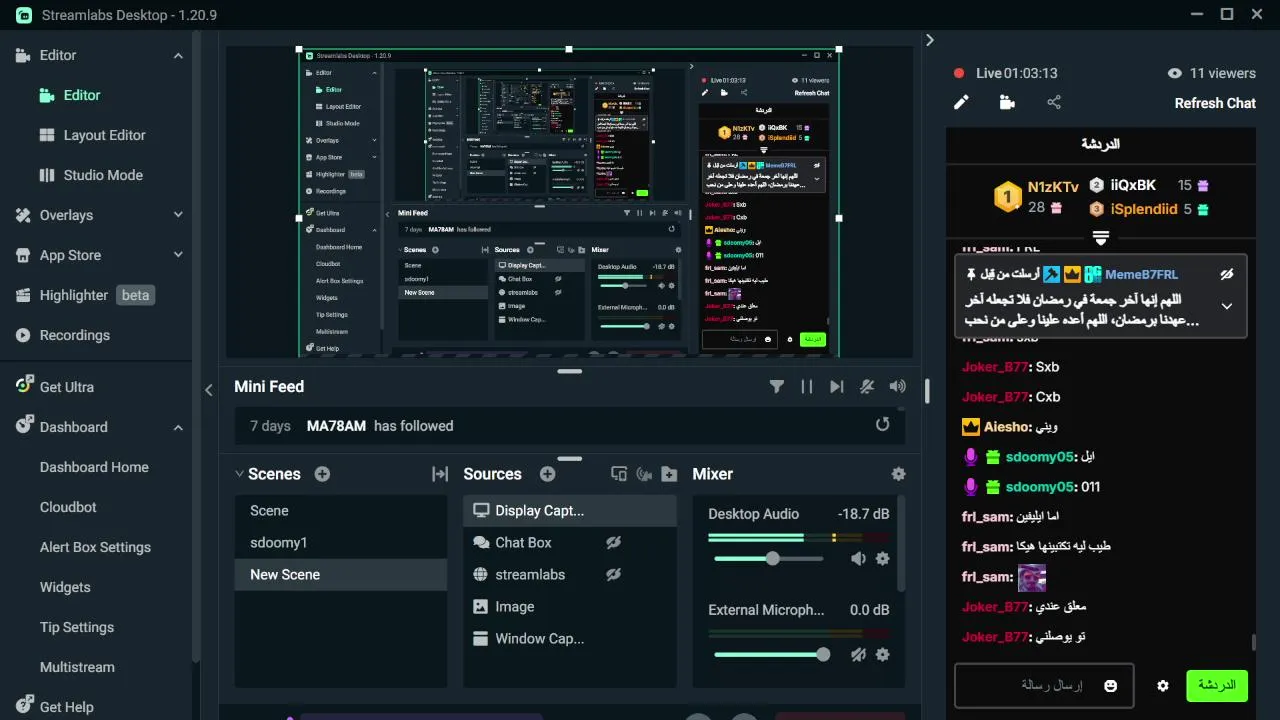Collapse the chat leaderboard handle

(1101, 239)
